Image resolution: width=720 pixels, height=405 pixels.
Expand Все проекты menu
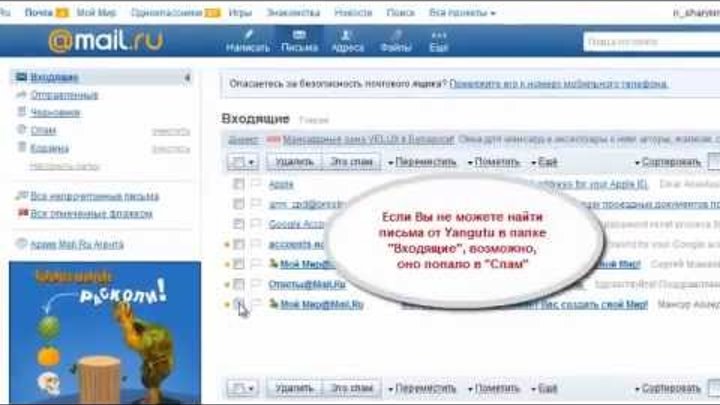pos(462,13)
